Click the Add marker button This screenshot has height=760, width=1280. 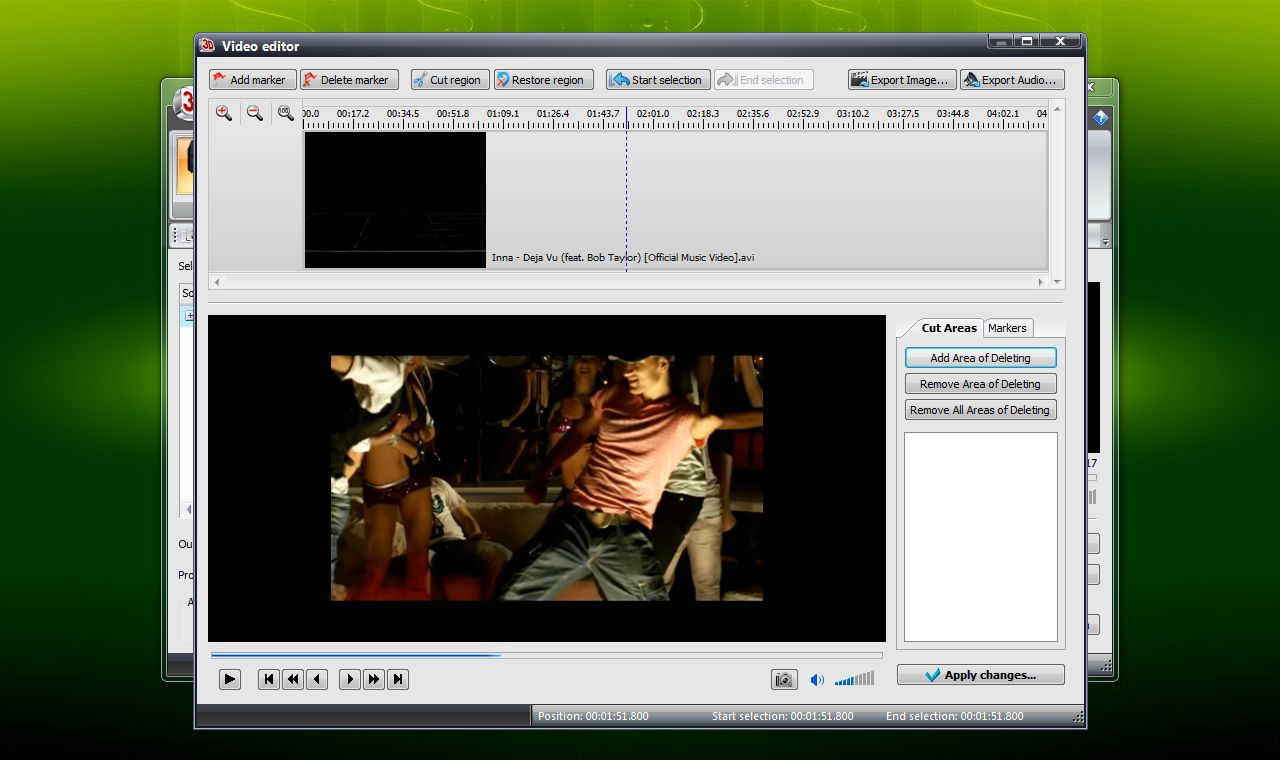[253, 80]
